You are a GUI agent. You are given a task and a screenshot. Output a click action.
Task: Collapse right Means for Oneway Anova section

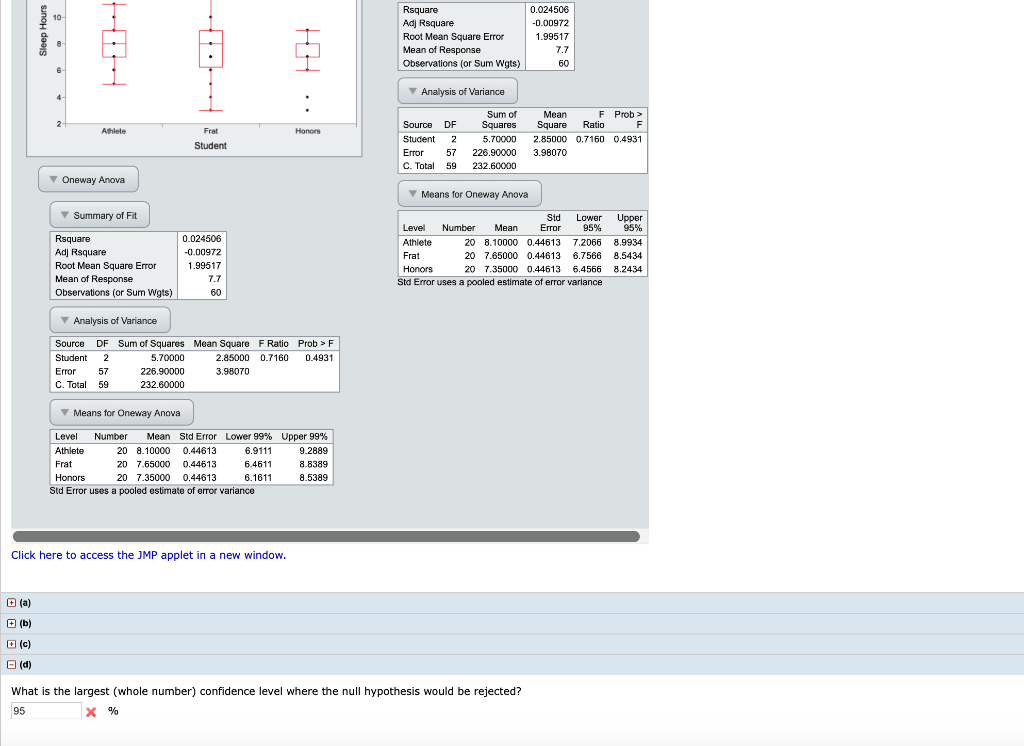click(470, 194)
